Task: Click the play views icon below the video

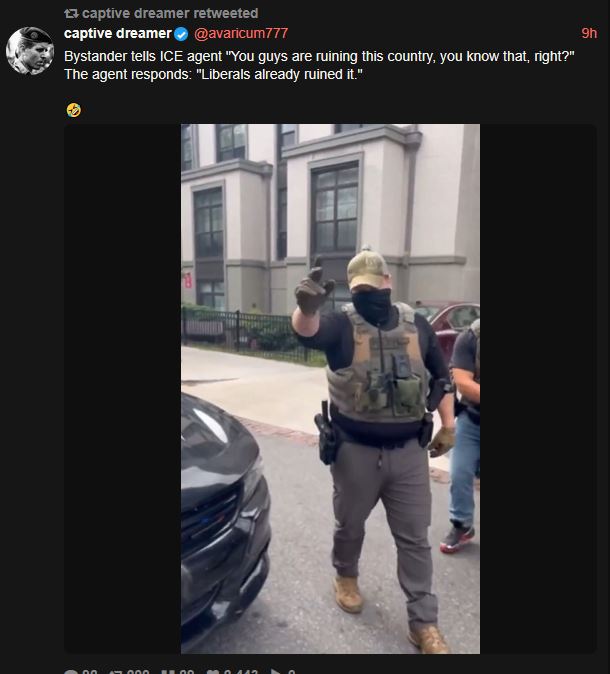Action: [x=276, y=671]
